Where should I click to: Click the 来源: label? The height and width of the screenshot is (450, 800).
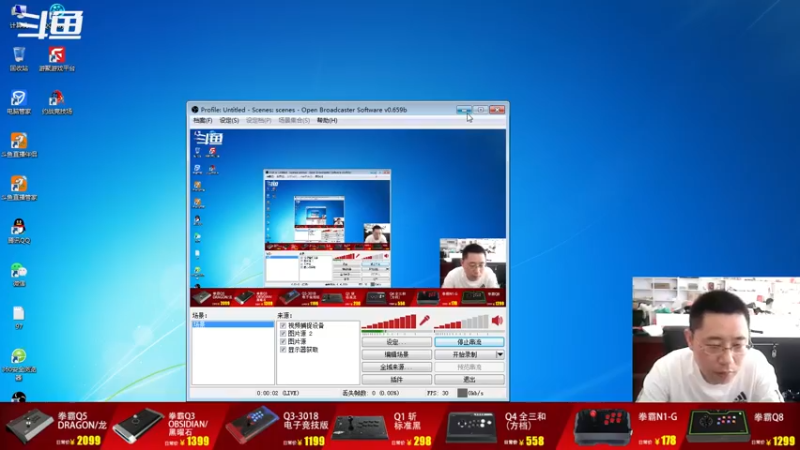point(285,316)
